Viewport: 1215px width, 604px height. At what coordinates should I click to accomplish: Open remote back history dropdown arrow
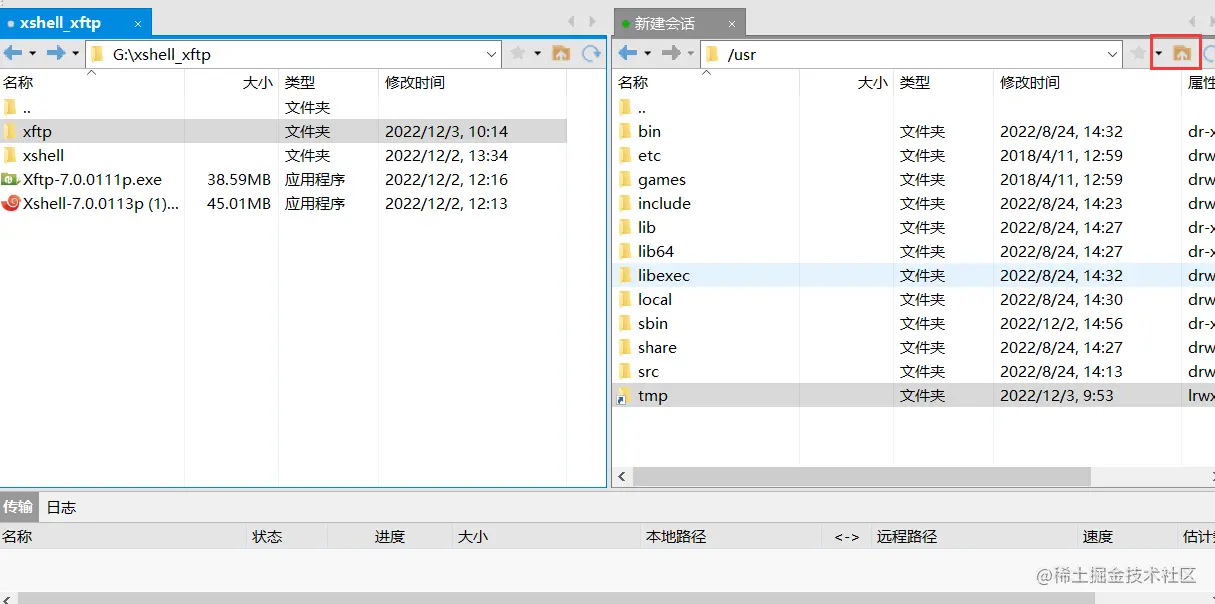(647, 53)
